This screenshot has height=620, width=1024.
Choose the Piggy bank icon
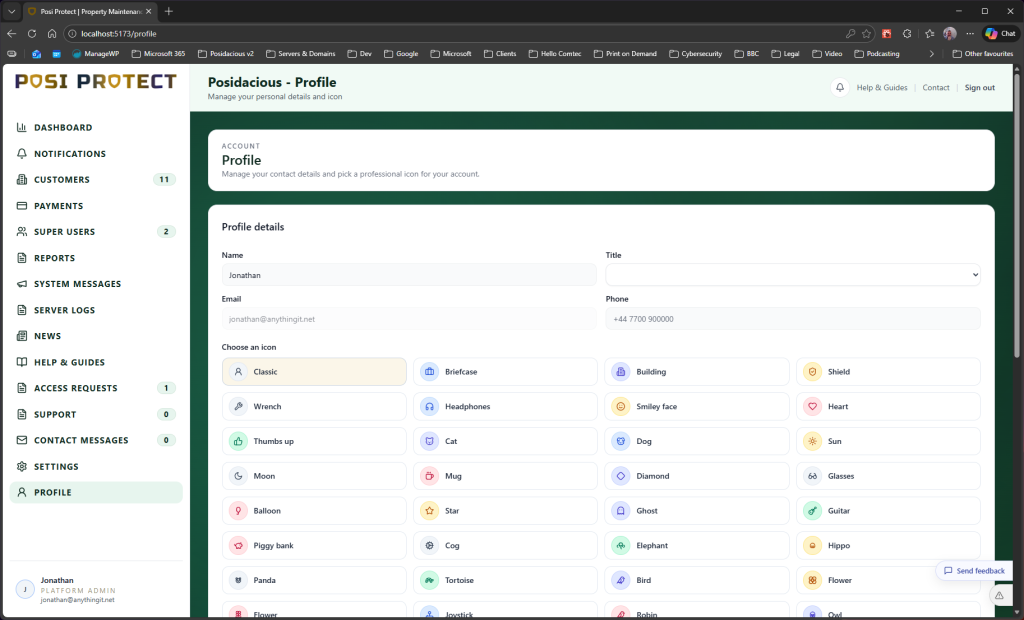314,546
